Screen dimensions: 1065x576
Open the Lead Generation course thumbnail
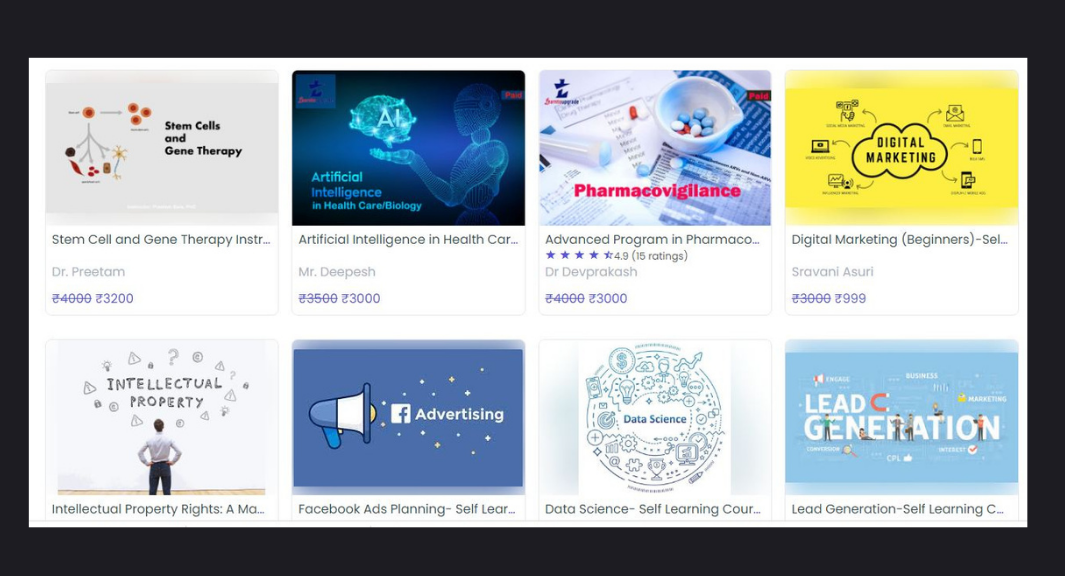[x=901, y=417]
